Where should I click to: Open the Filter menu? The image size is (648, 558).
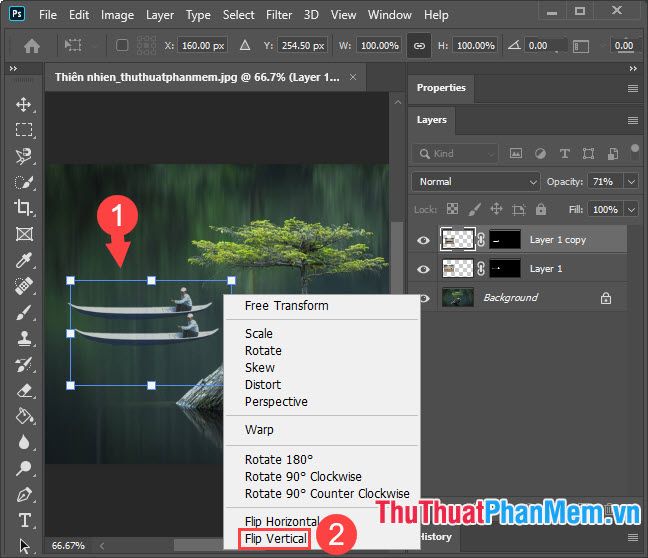[279, 15]
